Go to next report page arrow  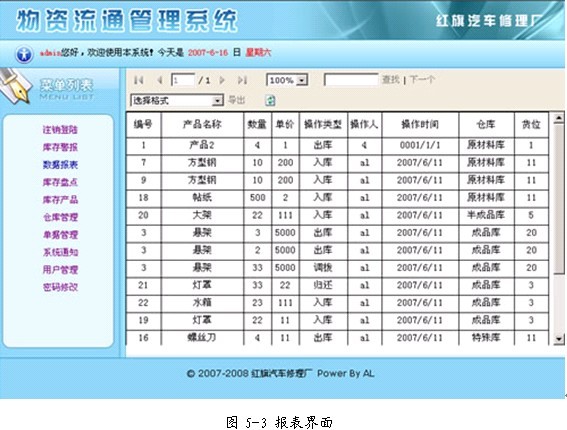222,80
